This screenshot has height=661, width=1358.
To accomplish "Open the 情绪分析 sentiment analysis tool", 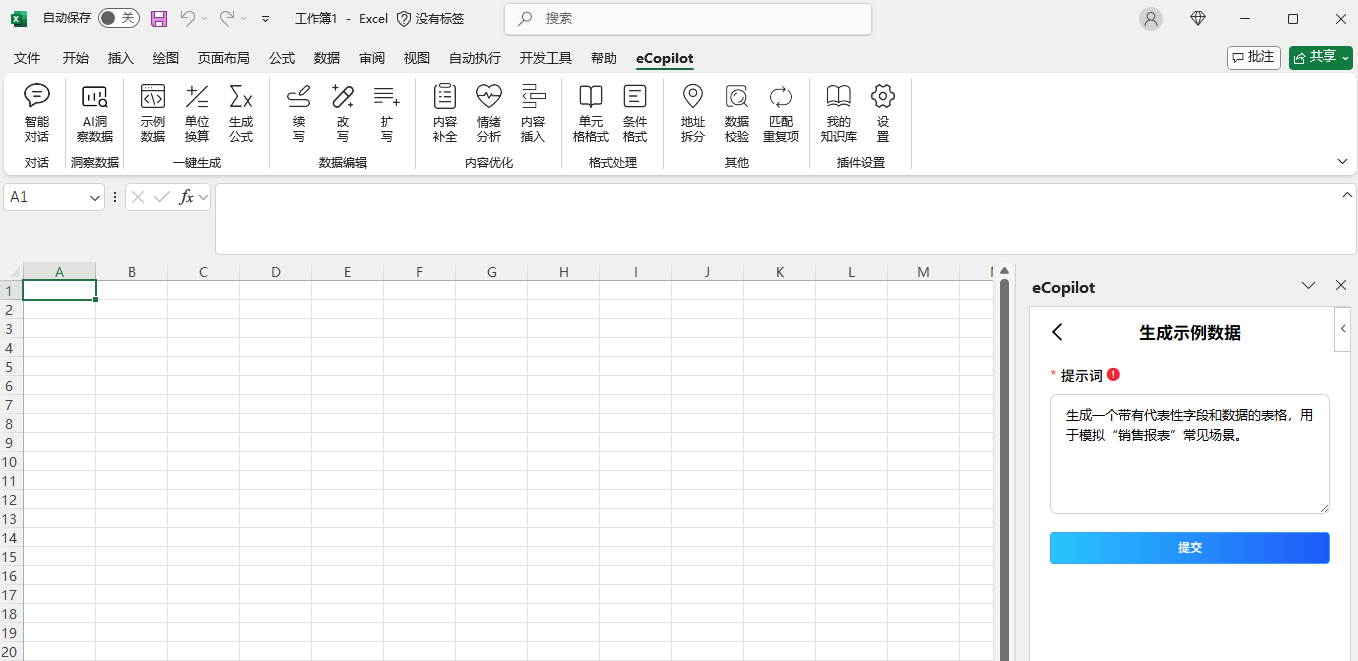I will [488, 113].
